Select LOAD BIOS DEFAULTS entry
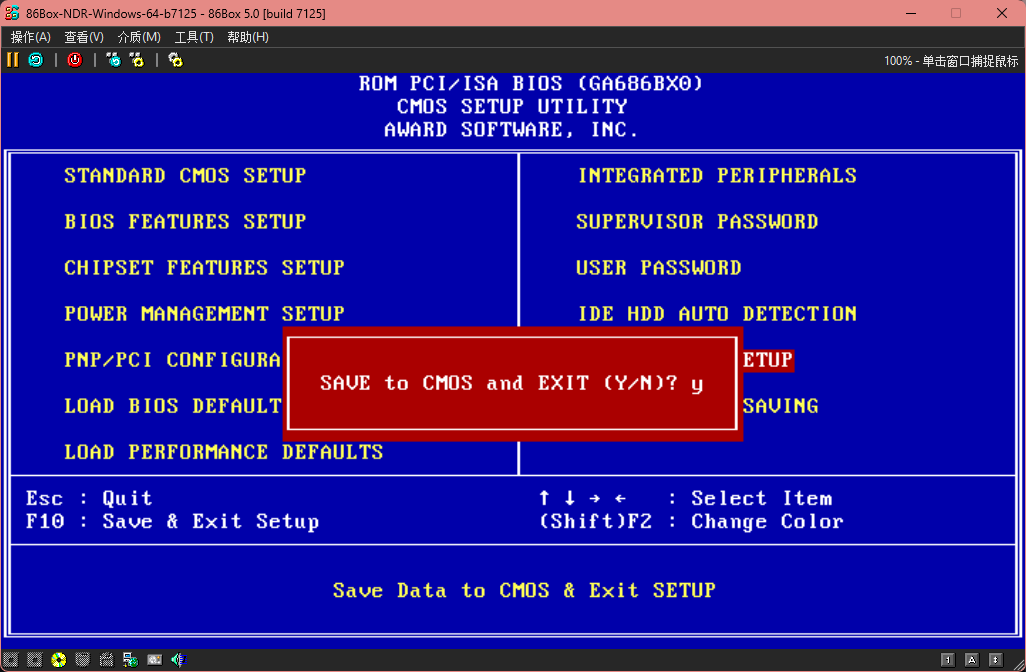1026x672 pixels. (x=173, y=406)
